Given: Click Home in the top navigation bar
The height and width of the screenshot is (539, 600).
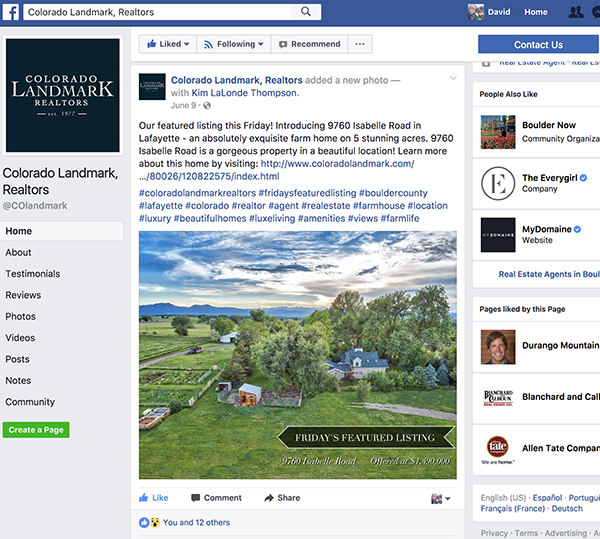Looking at the screenshot, I should 536,12.
